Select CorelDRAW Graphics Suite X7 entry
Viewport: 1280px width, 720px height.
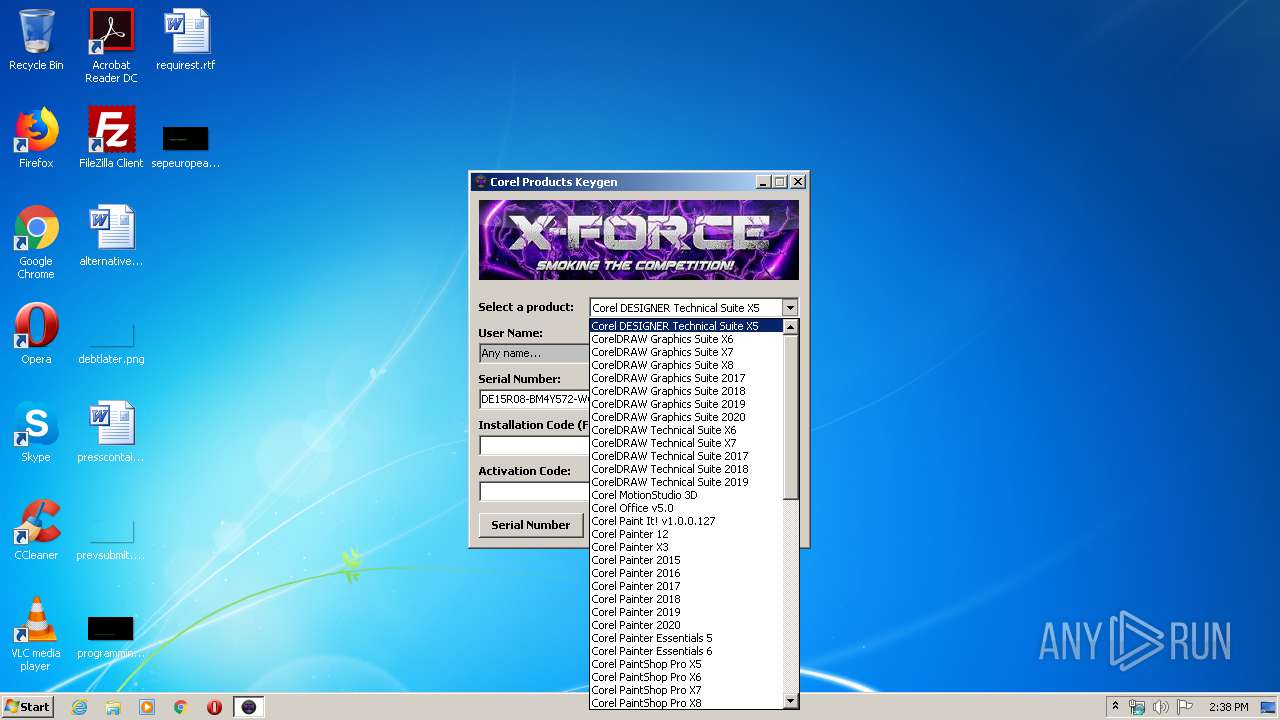coord(686,352)
